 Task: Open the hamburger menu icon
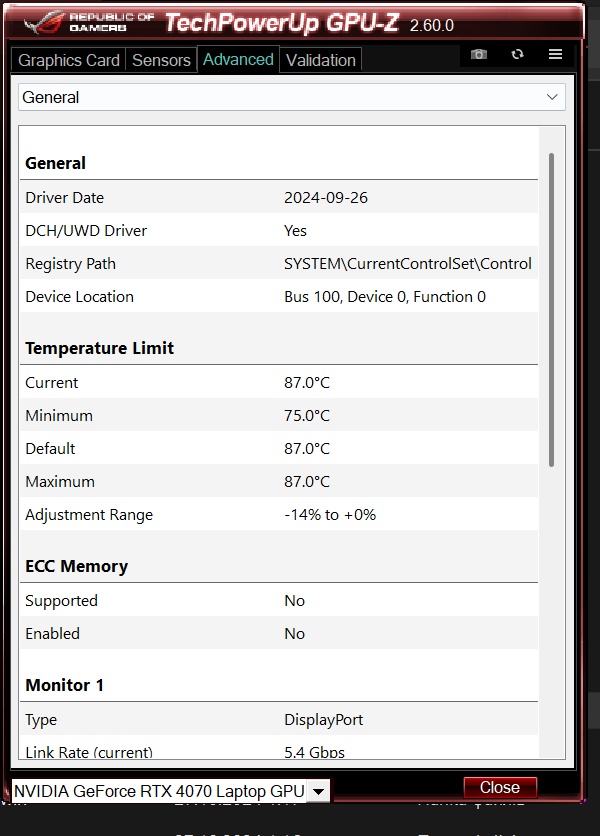[555, 54]
